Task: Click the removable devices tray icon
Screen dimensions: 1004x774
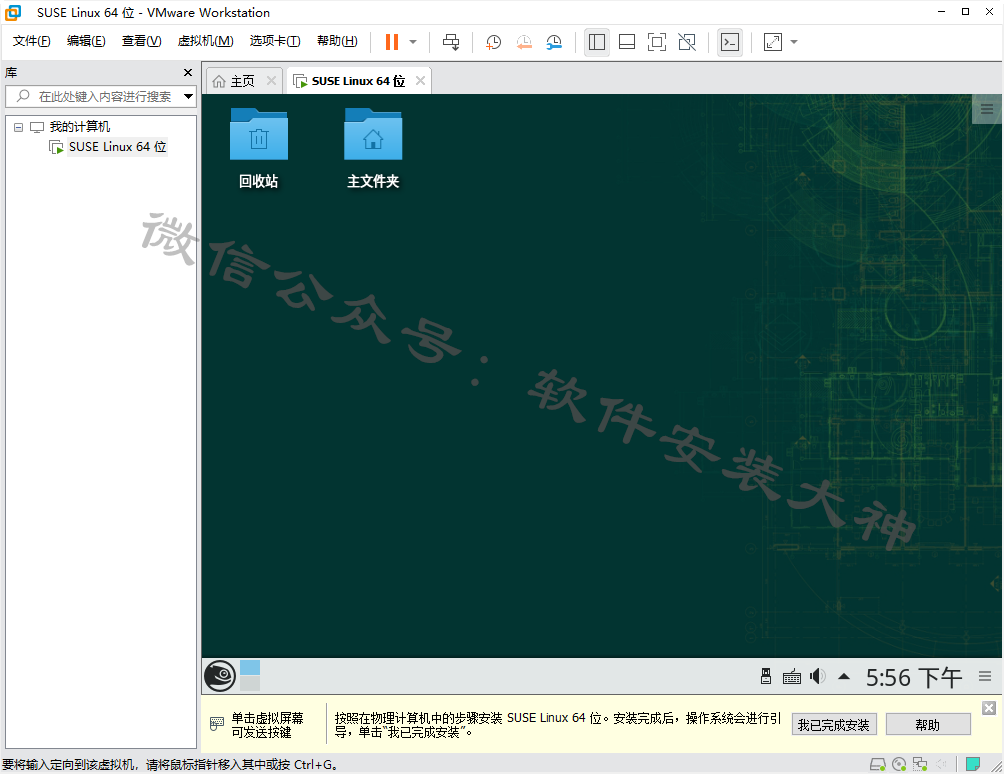Action: pyautogui.click(x=766, y=676)
